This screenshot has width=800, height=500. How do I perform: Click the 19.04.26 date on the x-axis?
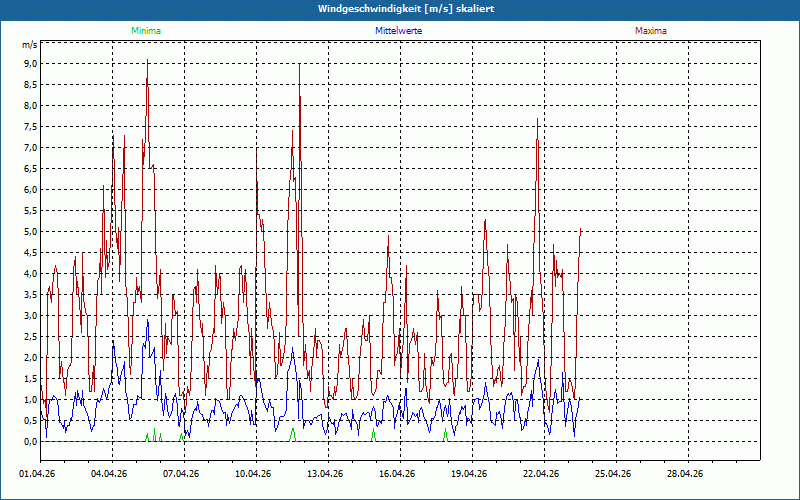click(471, 474)
